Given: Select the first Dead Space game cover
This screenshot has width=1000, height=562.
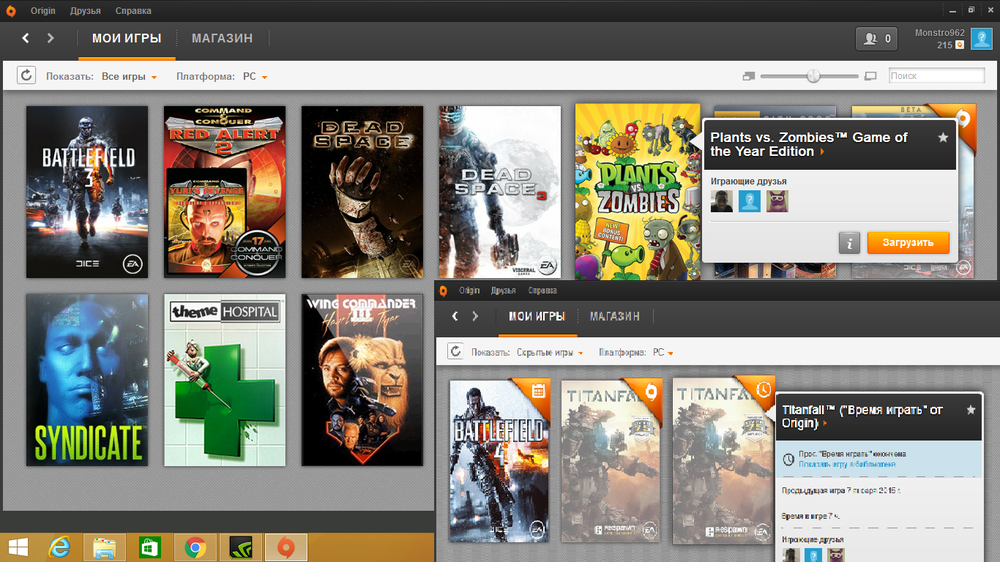Looking at the screenshot, I should point(362,192).
